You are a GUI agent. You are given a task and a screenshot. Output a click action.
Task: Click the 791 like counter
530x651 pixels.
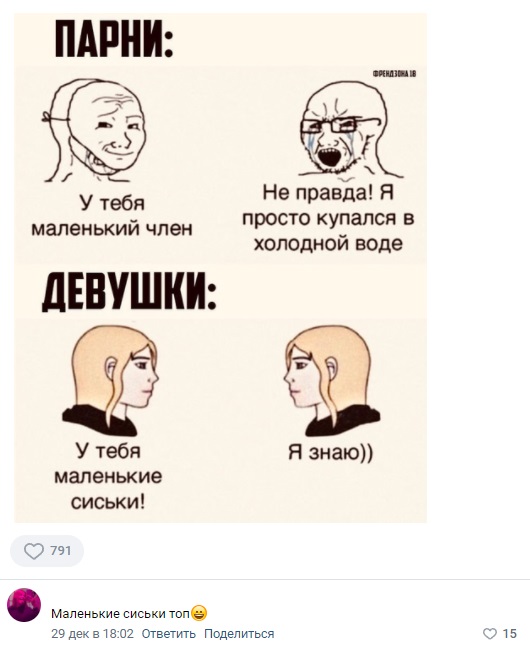(x=61, y=551)
